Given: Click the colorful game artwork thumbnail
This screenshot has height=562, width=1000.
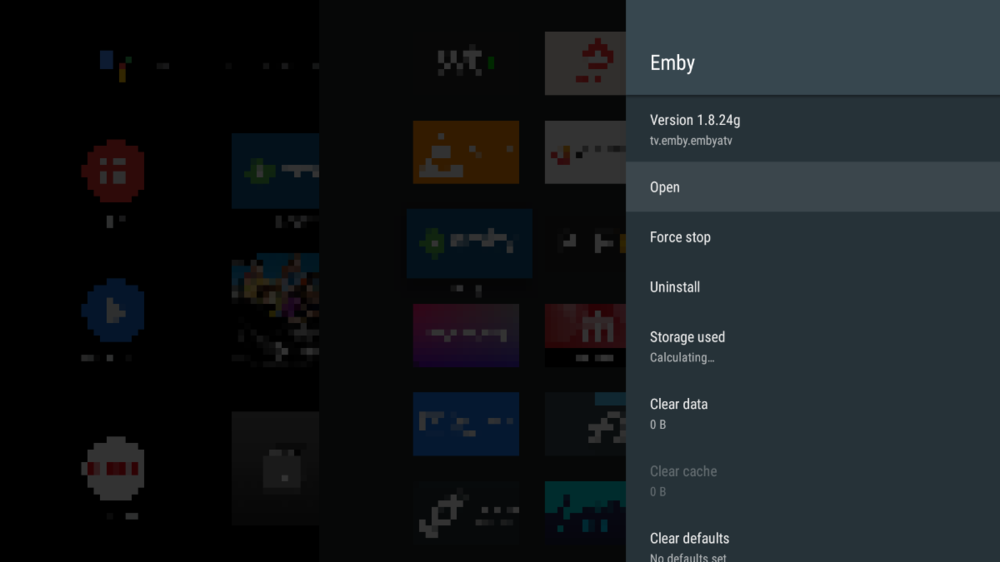Looking at the screenshot, I should (x=276, y=309).
